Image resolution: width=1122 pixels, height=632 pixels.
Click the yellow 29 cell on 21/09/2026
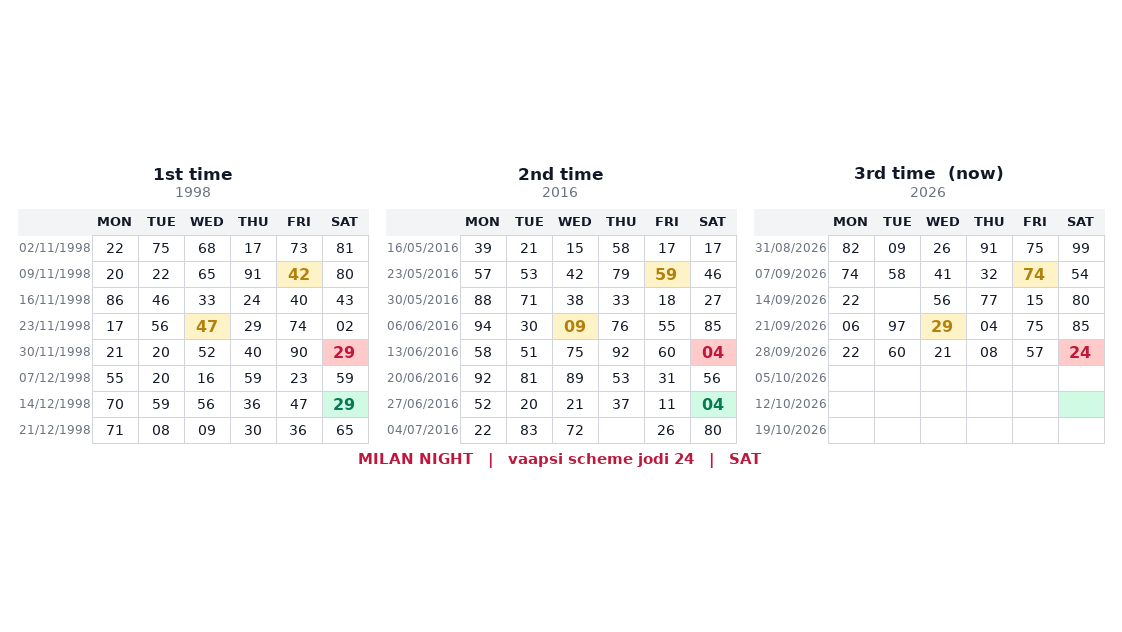tap(943, 326)
